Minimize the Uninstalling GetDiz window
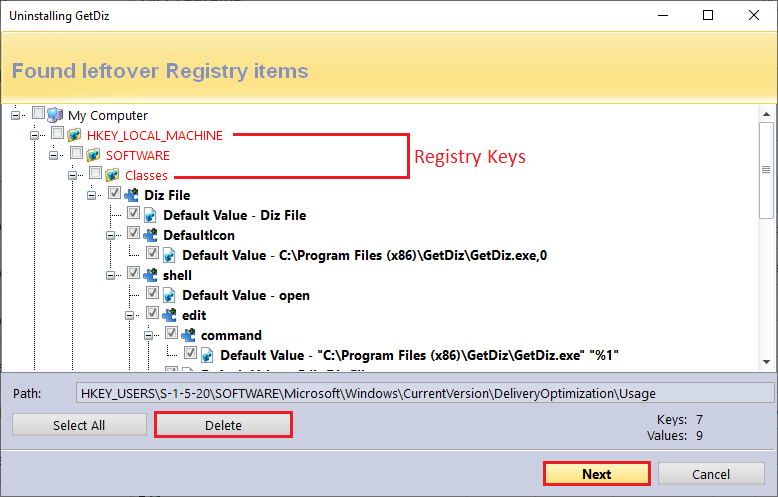 pyautogui.click(x=663, y=15)
